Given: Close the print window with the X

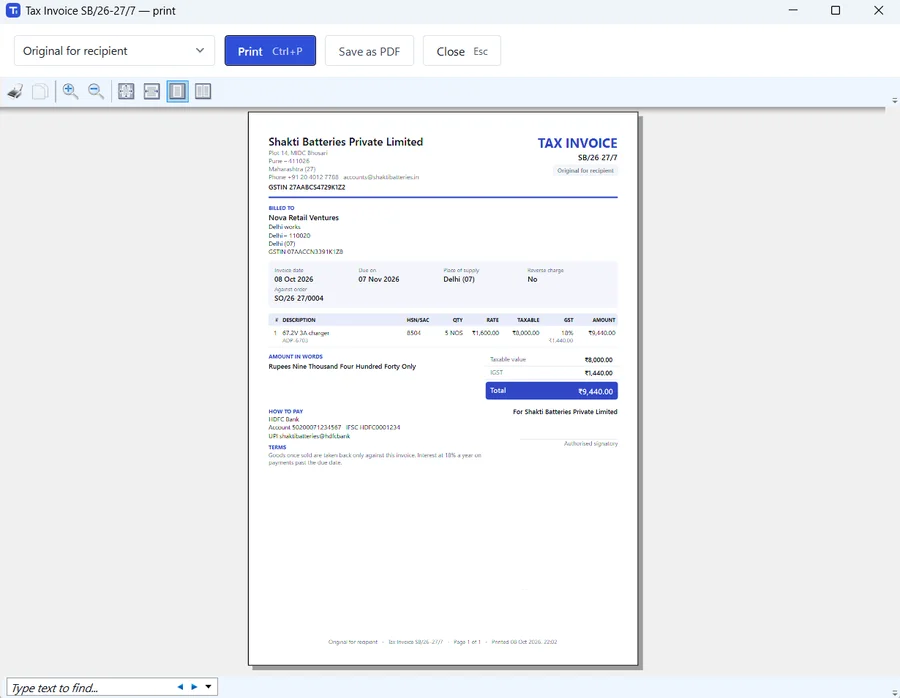Looking at the screenshot, I should (x=878, y=10).
